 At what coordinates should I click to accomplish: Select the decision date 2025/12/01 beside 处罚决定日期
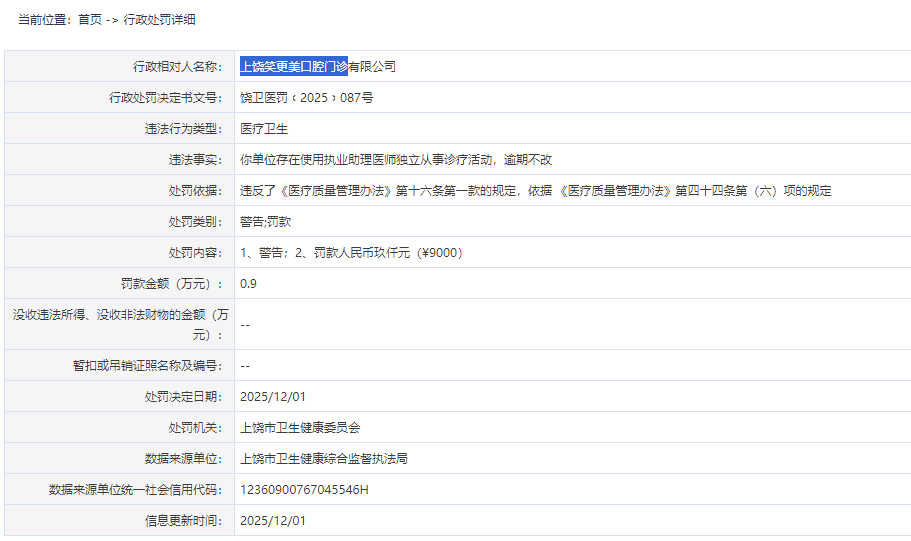coord(272,397)
